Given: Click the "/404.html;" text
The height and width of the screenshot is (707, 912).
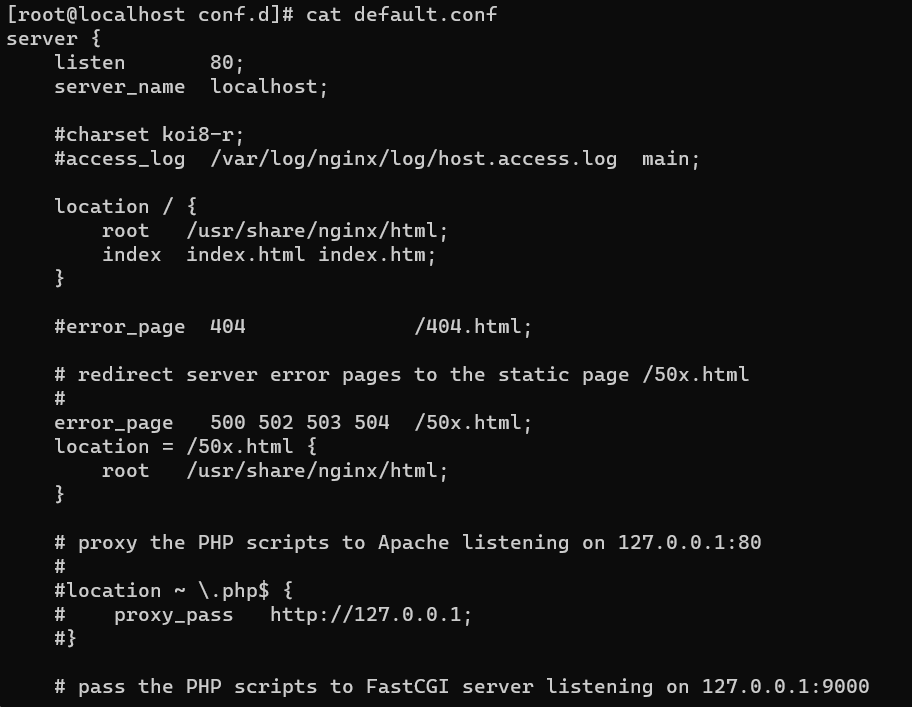Looking at the screenshot, I should [x=473, y=326].
